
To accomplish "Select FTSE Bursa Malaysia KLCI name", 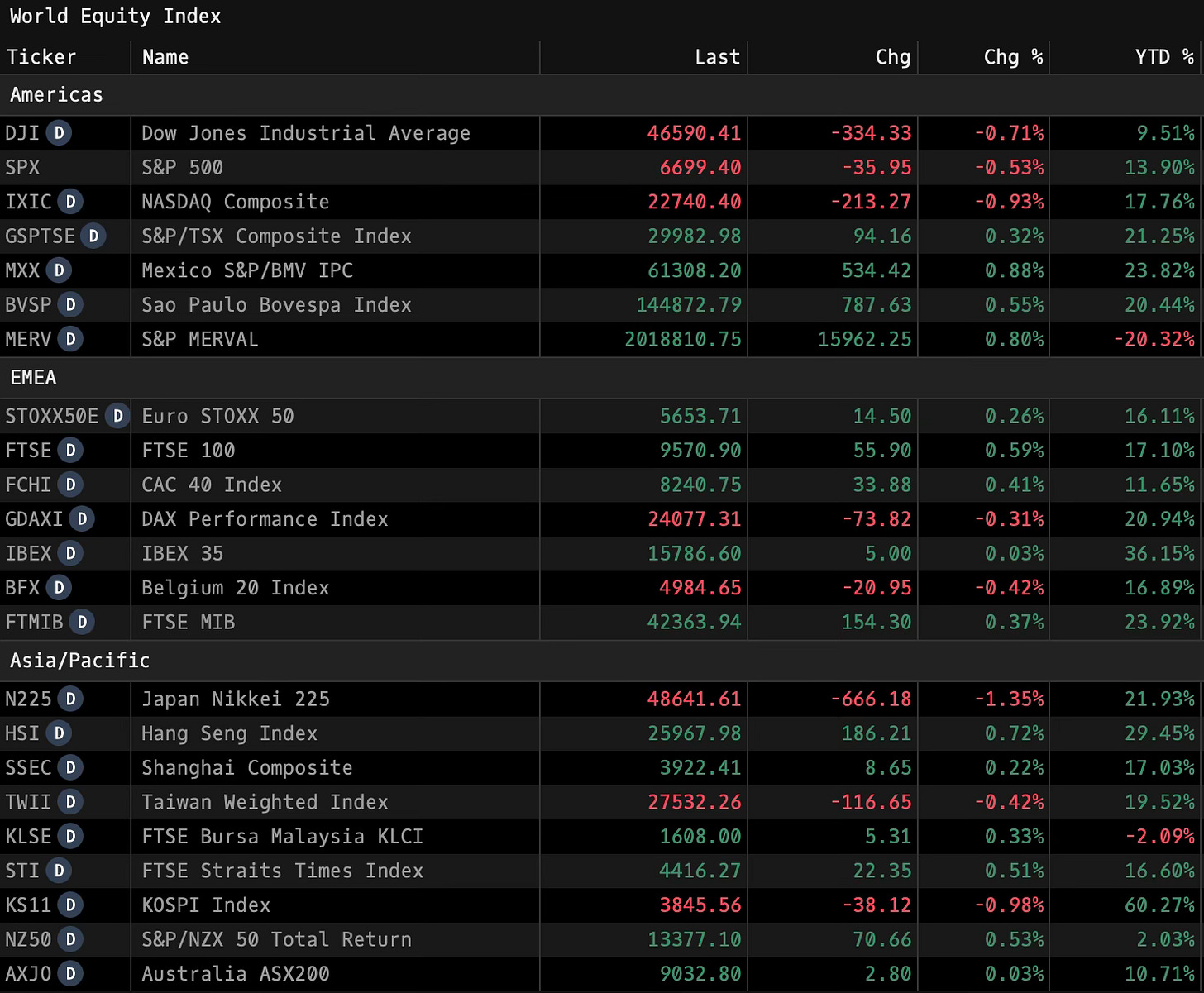I will point(283,837).
